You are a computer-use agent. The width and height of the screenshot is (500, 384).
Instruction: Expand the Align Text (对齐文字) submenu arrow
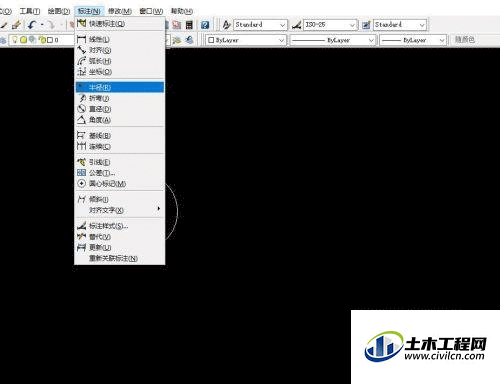159,209
